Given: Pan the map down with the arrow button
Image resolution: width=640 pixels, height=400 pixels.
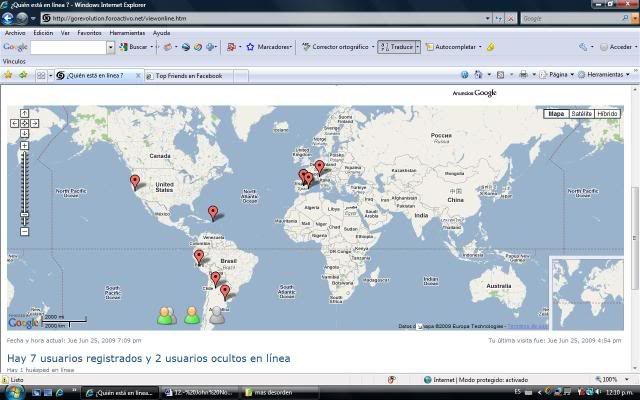Looking at the screenshot, I should pos(24,133).
